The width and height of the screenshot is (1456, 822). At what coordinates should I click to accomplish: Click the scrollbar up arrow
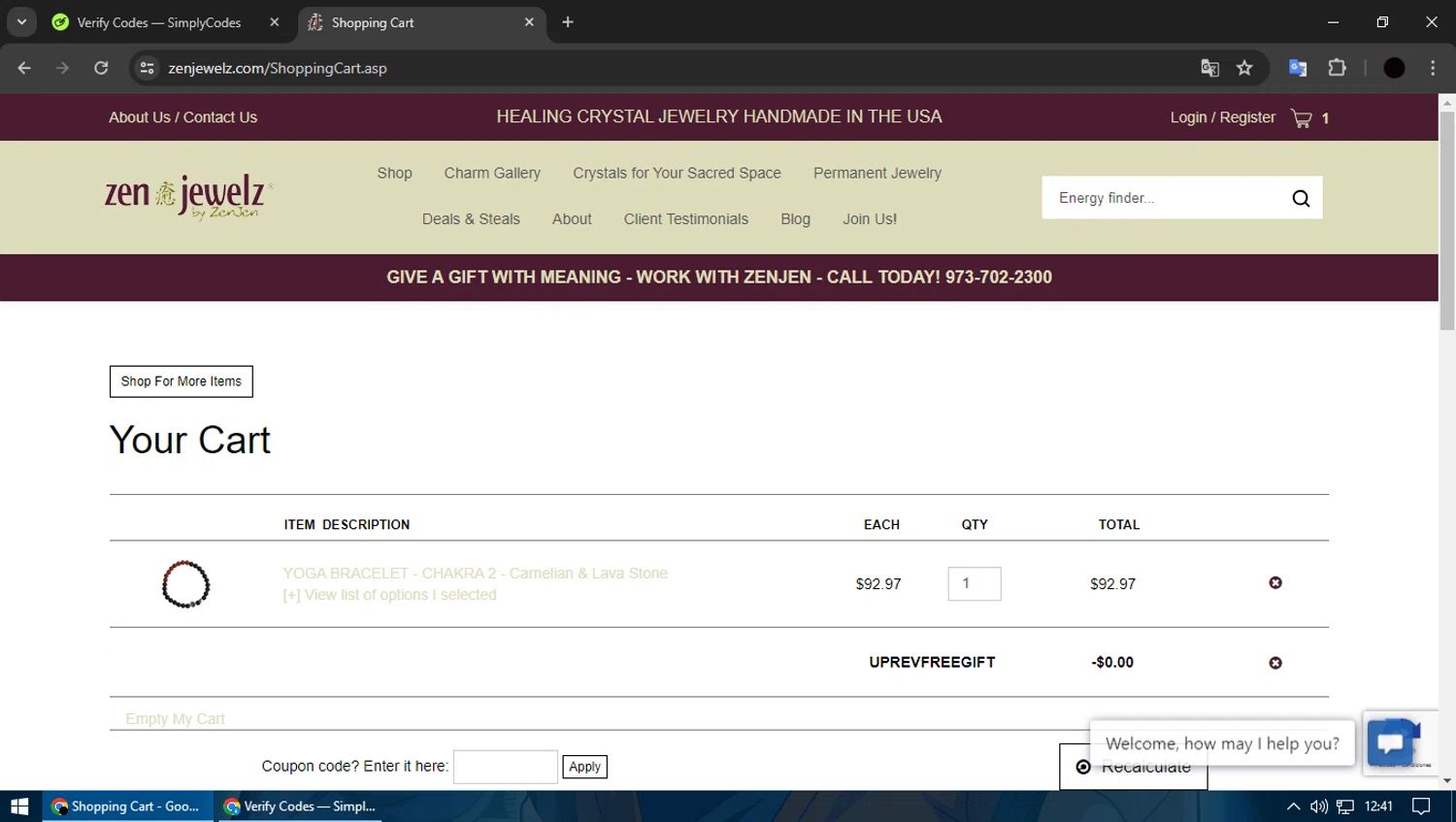click(x=1447, y=102)
